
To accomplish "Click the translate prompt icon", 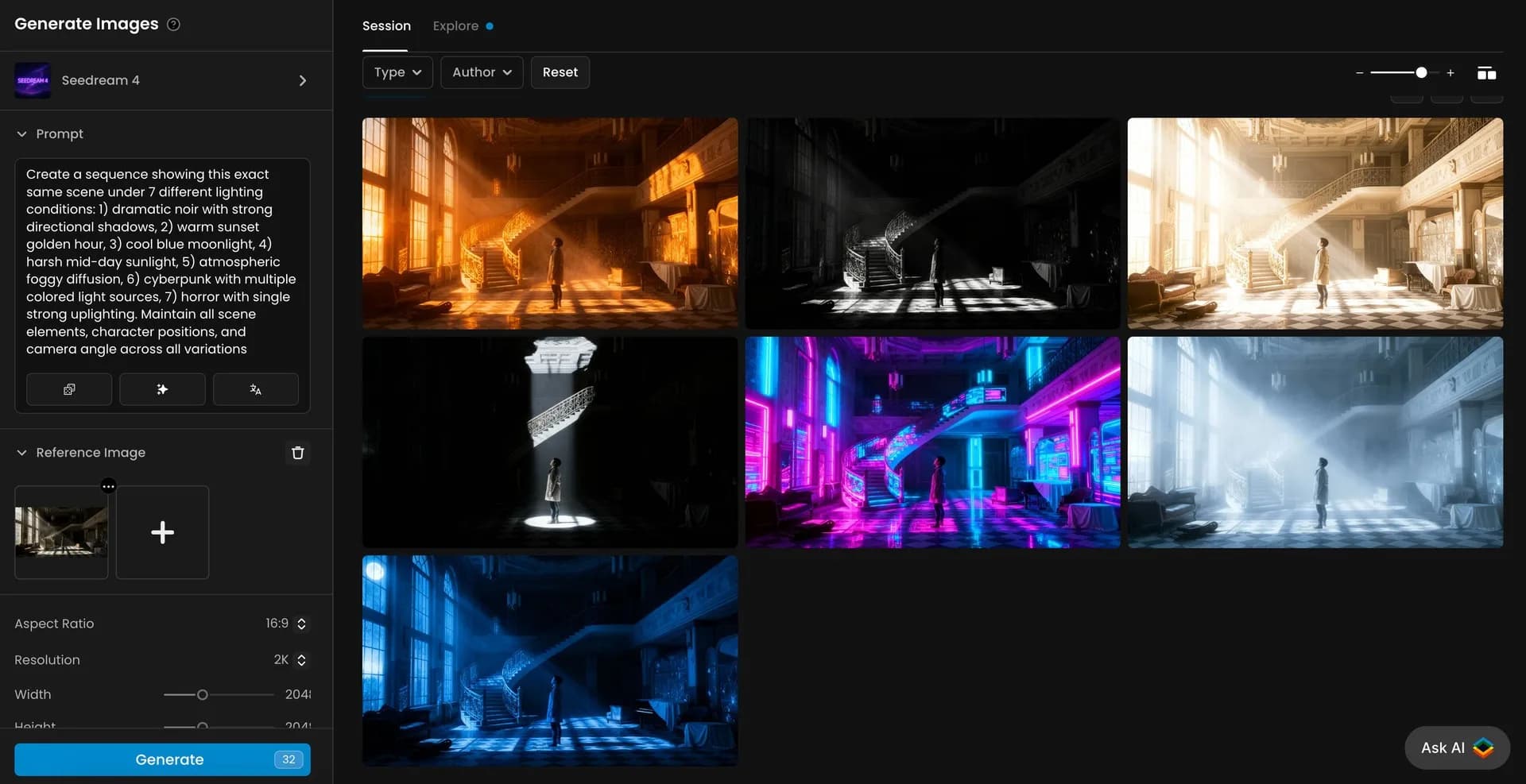I will (255, 389).
